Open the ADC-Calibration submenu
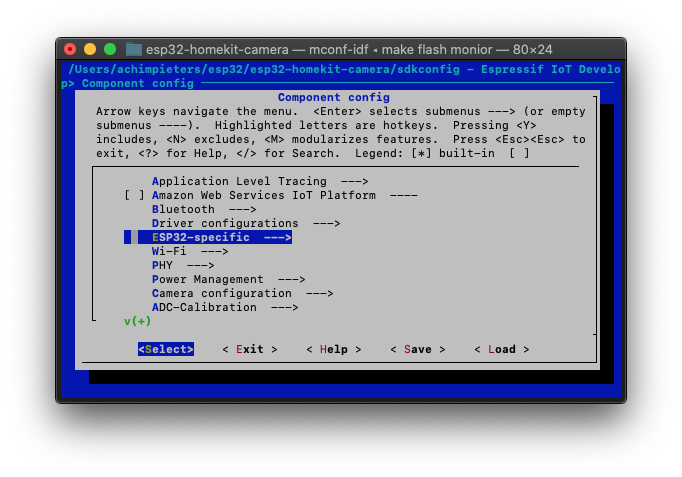This screenshot has height=477, width=682. coord(225,307)
